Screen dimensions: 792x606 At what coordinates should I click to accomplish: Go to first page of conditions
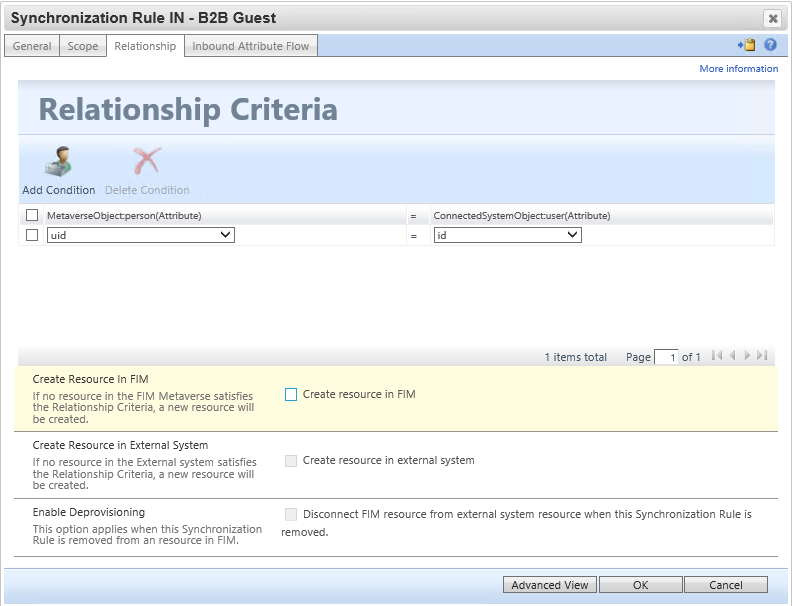pyautogui.click(x=717, y=356)
